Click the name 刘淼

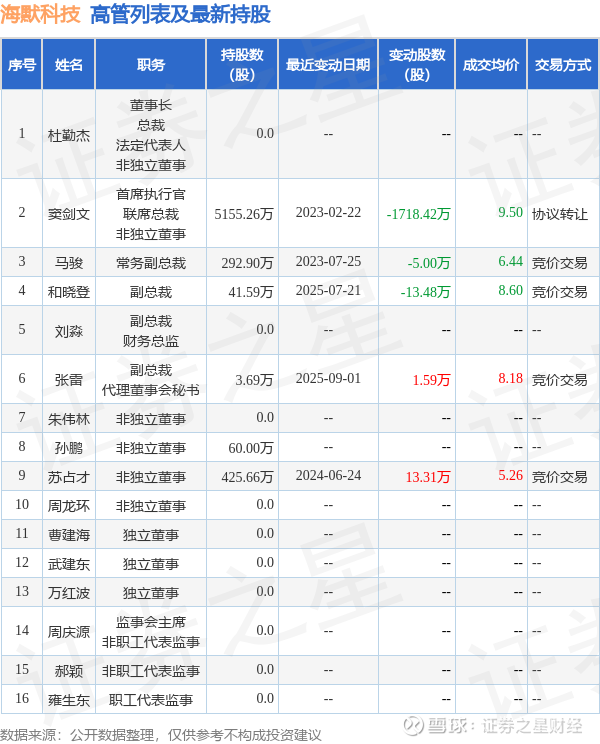click(x=69, y=331)
